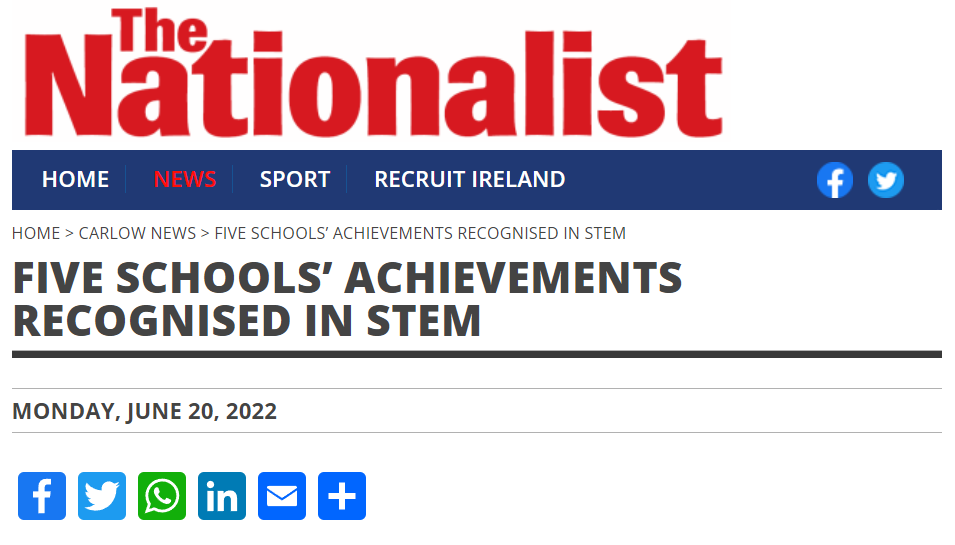Visit Facebook page from round navbar icon

(835, 180)
